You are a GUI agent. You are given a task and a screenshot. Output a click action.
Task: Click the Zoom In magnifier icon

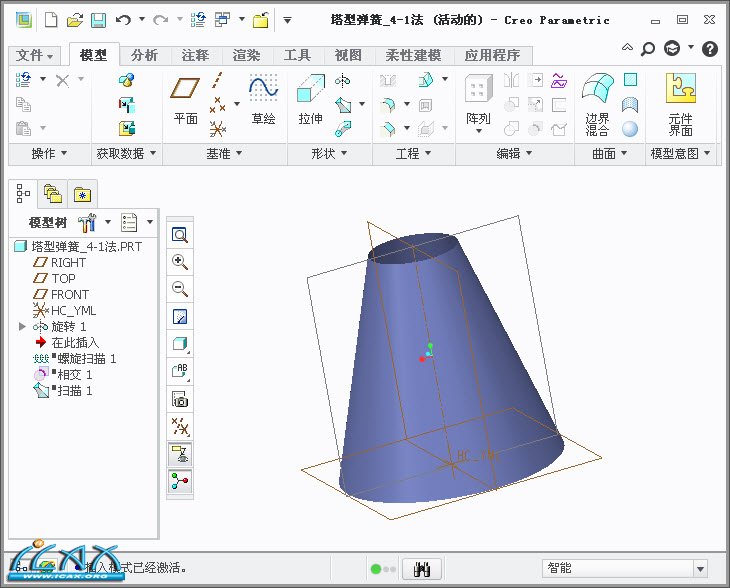(x=180, y=262)
